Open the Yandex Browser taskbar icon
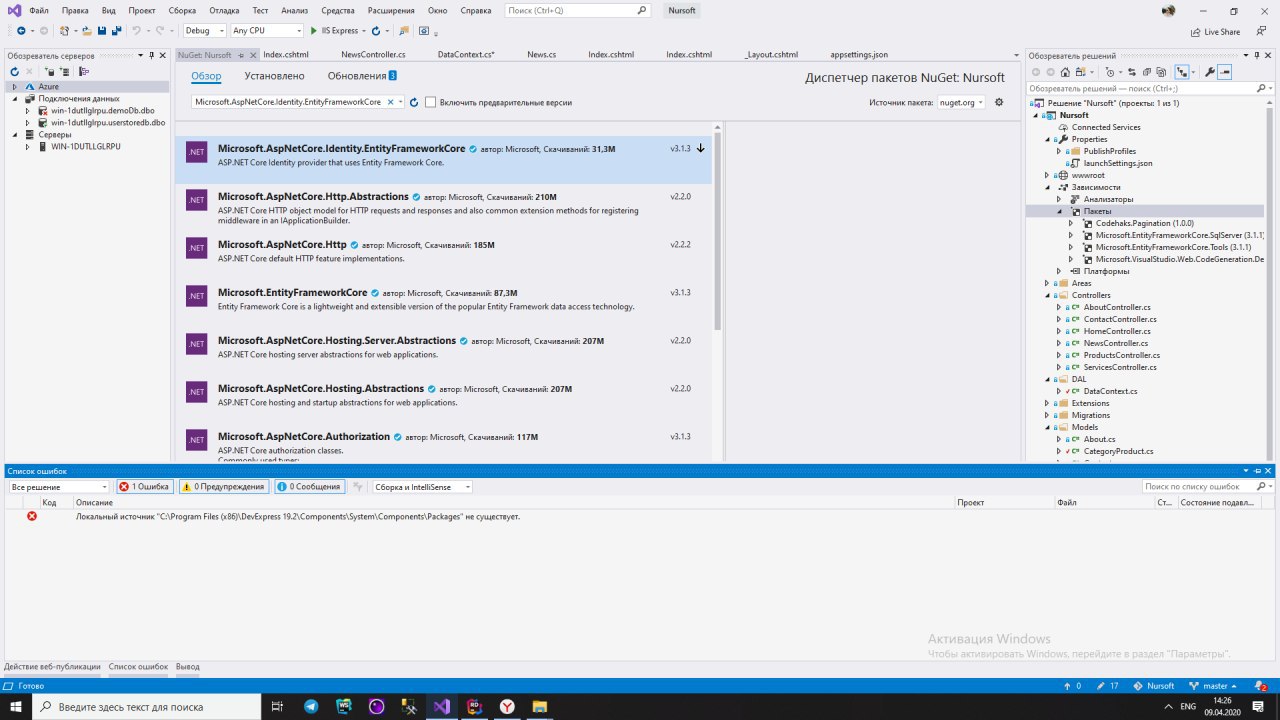Viewport: 1280px width, 720px height. [x=508, y=706]
